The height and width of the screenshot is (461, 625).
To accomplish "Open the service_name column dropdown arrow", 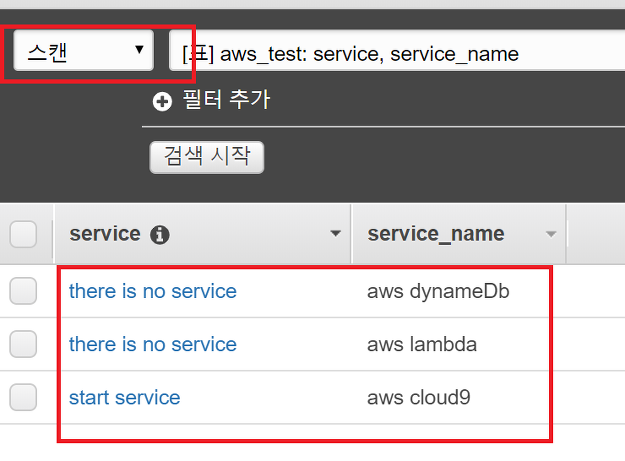I will click(551, 234).
